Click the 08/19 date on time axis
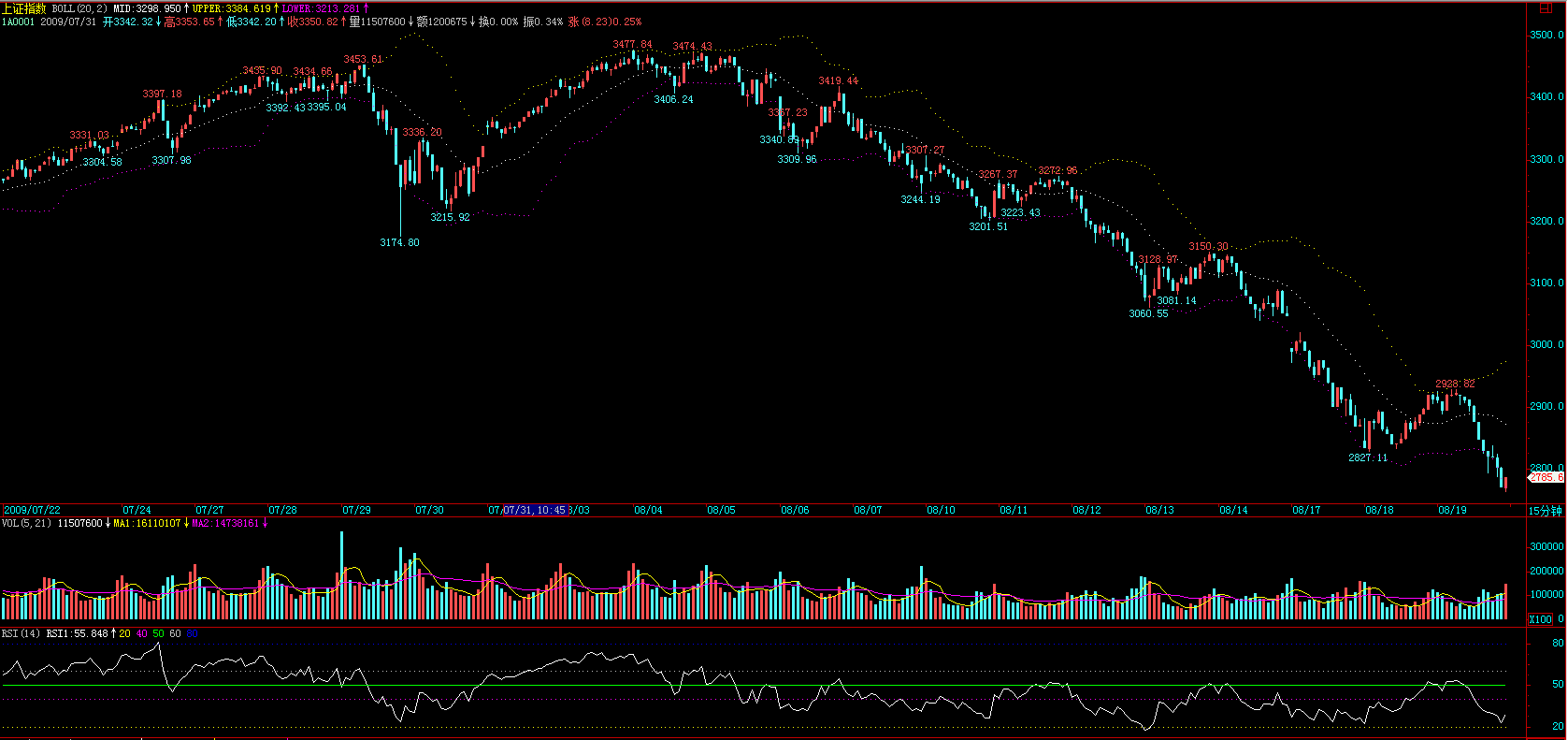Image resolution: width=1568 pixels, height=740 pixels. (1452, 510)
